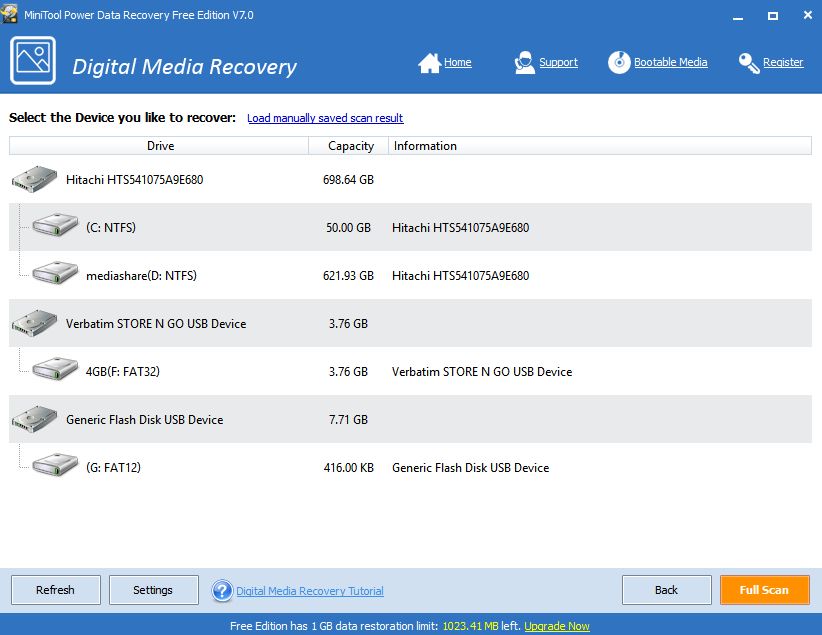Click the Hitachi HTS541075A9E680 disk drive icon
822x635 pixels.
tap(35, 180)
